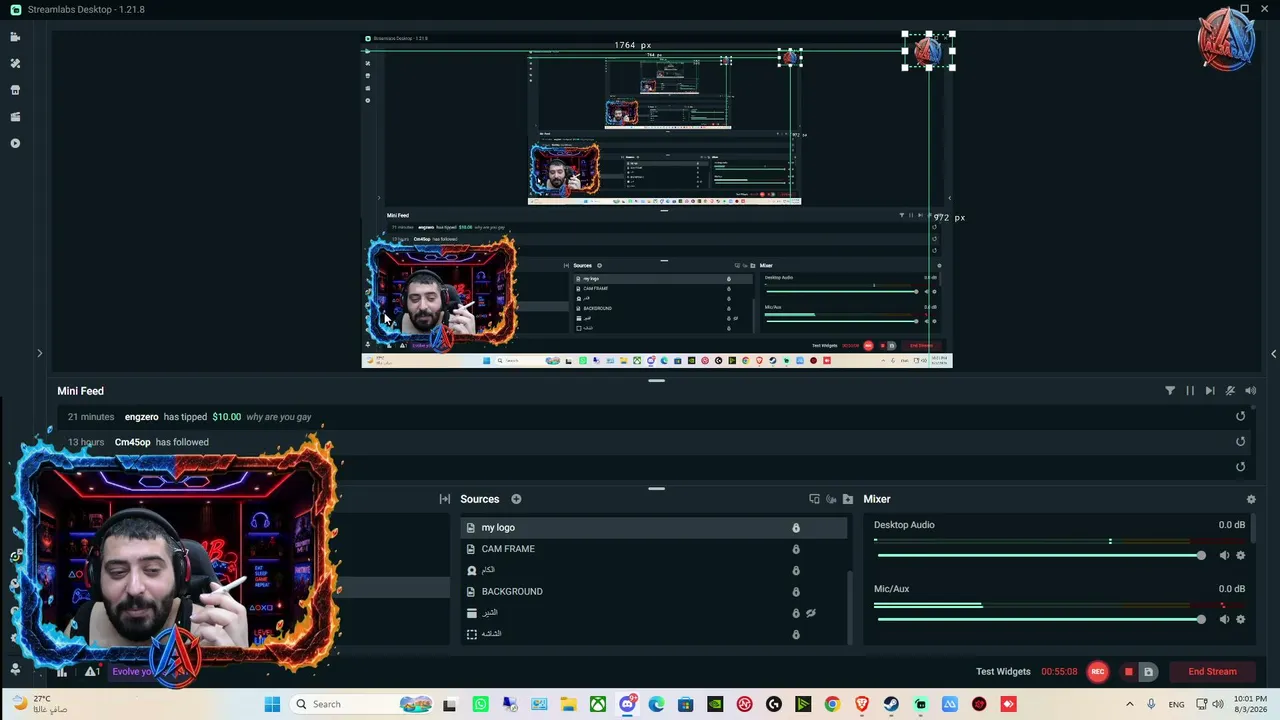Expand the right panel using the chevron
Screen dimensions: 1280x720
coord(1273,353)
